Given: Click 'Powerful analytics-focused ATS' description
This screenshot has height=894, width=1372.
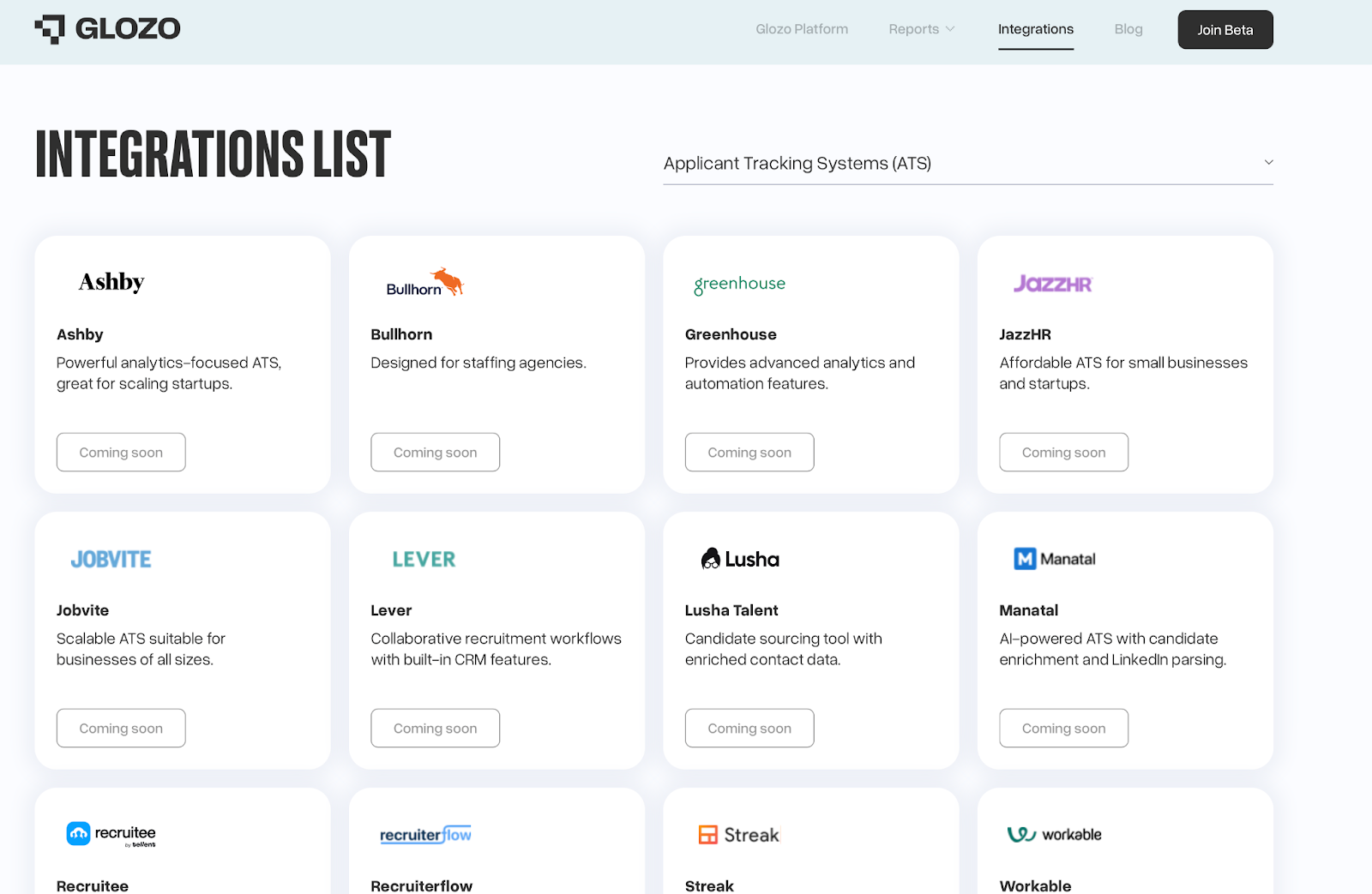Looking at the screenshot, I should tap(169, 373).
